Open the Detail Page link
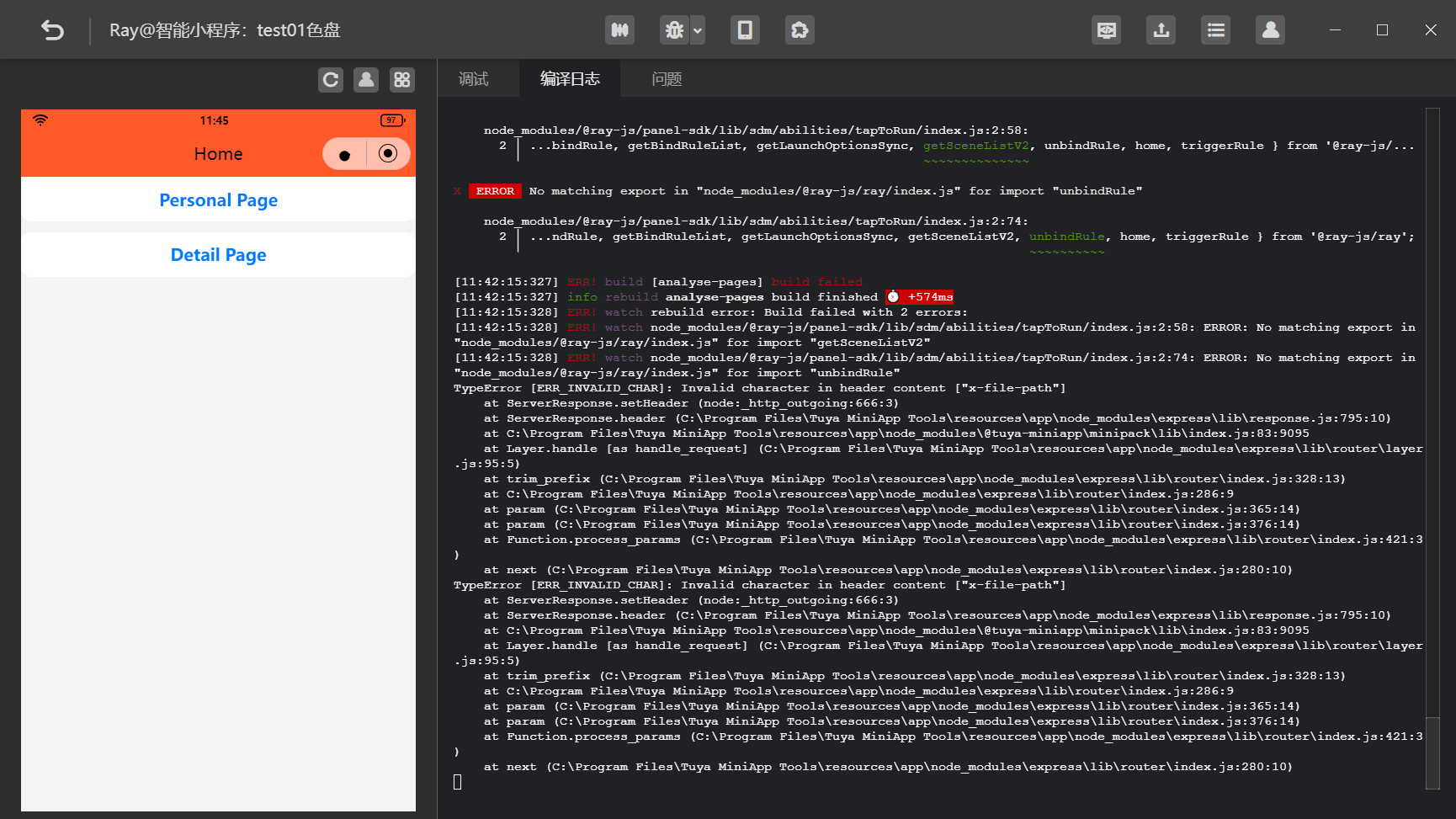 click(219, 255)
